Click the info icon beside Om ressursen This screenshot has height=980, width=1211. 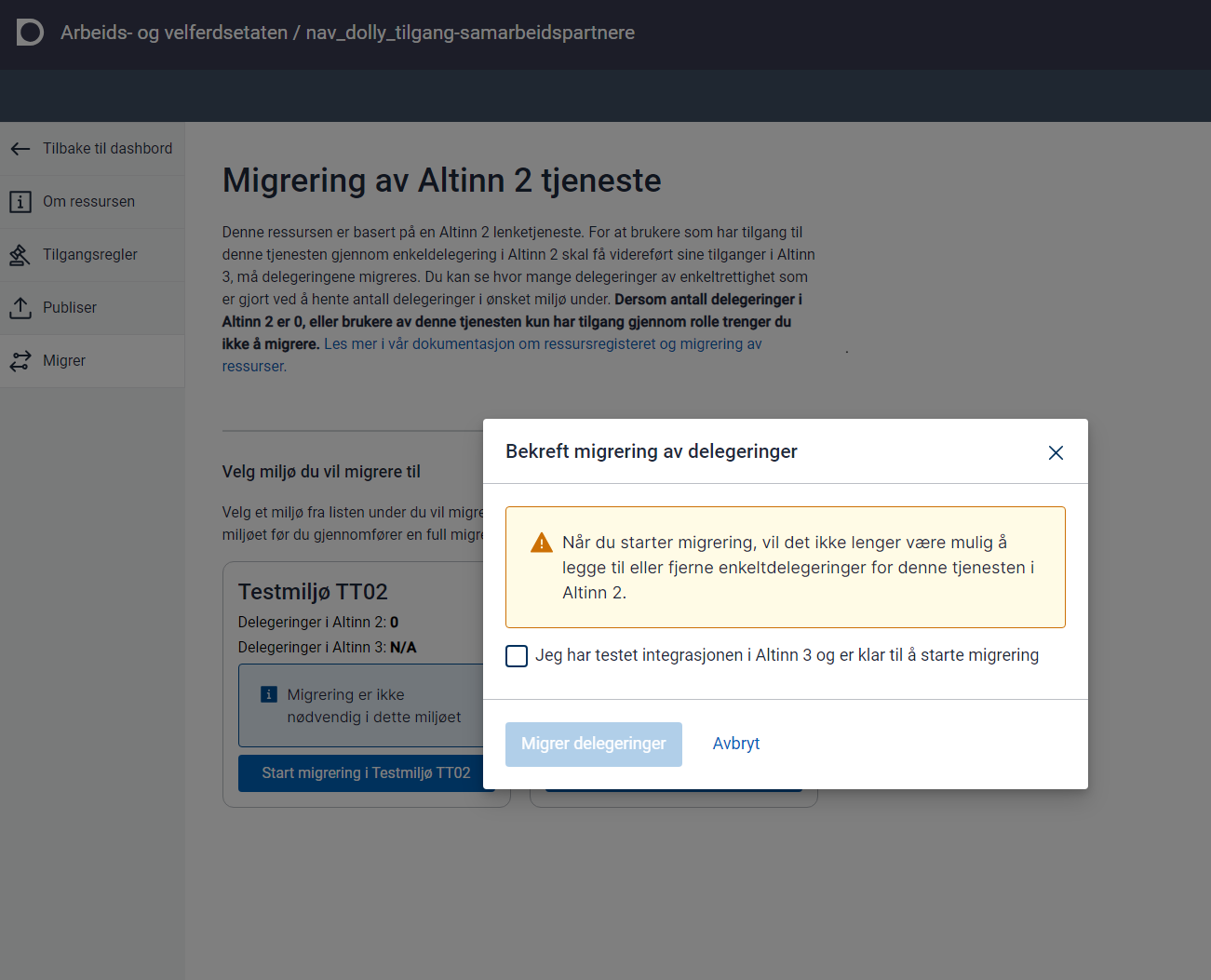[20, 202]
